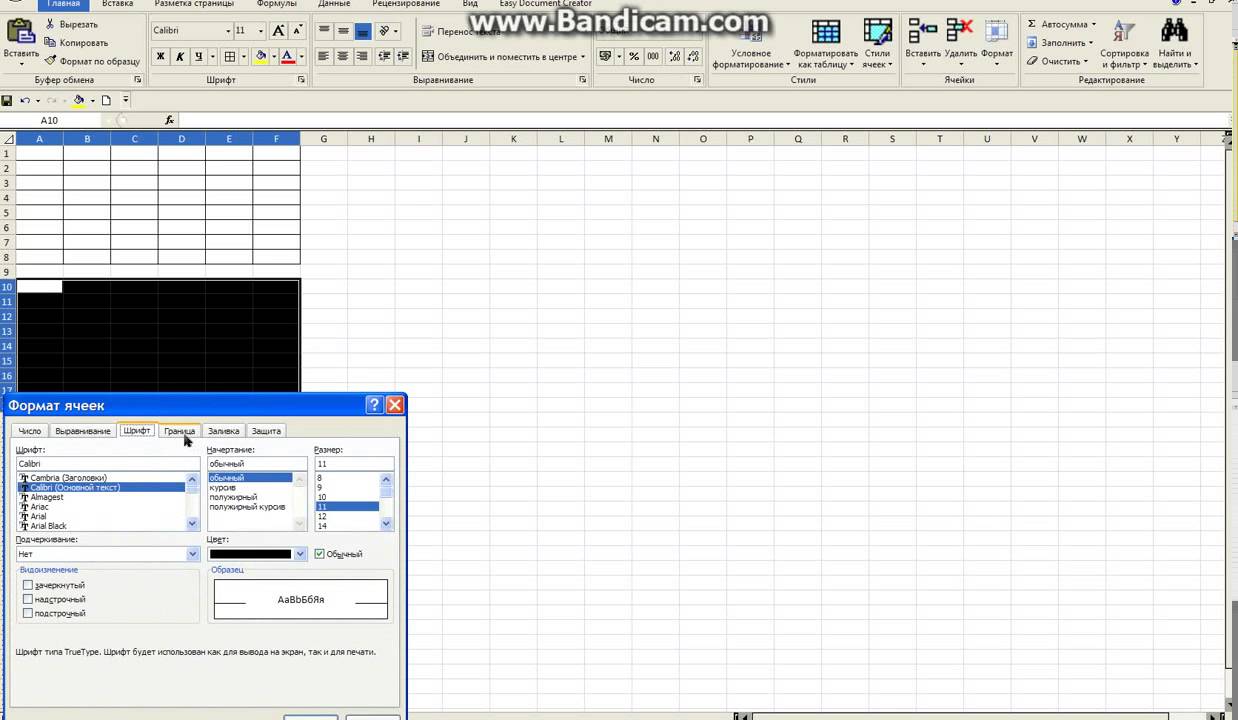Open the Формулы ribbon tab

pos(277,4)
